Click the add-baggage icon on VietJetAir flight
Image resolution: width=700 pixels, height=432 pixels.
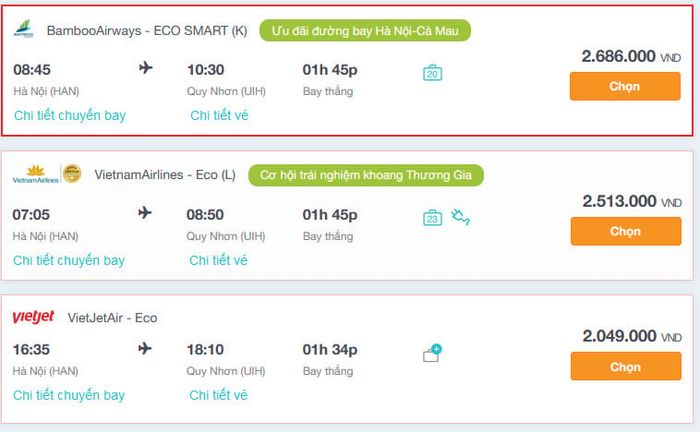click(432, 353)
